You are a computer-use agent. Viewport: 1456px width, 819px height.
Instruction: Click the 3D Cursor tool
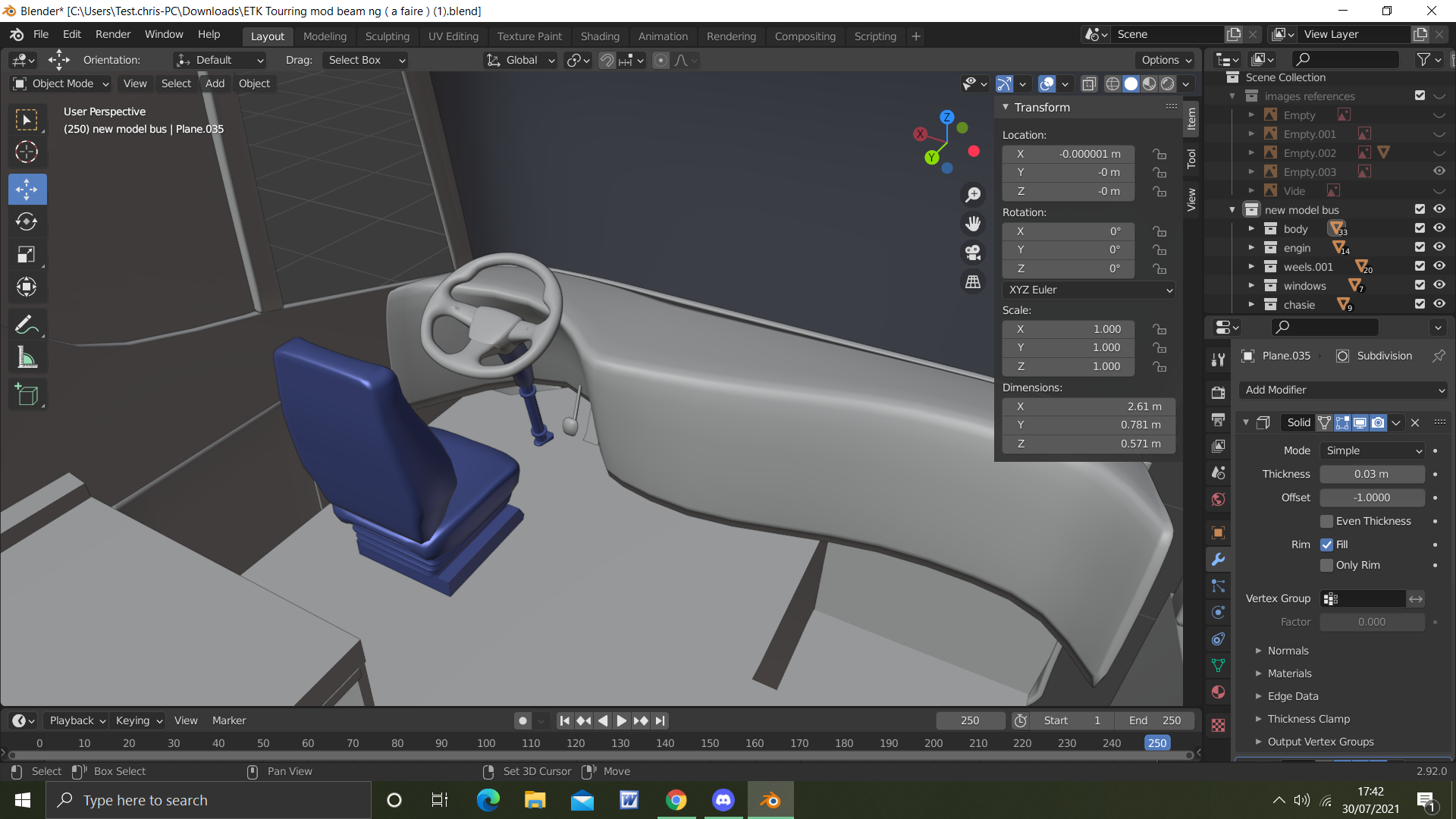click(27, 152)
